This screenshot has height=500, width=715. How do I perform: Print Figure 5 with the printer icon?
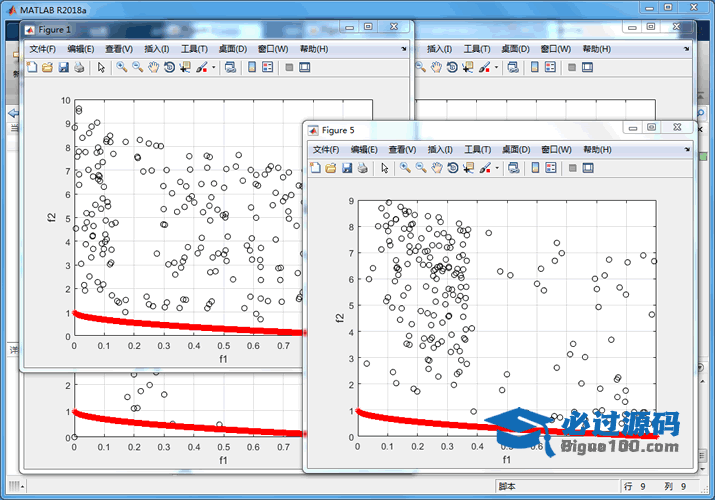(x=363, y=168)
